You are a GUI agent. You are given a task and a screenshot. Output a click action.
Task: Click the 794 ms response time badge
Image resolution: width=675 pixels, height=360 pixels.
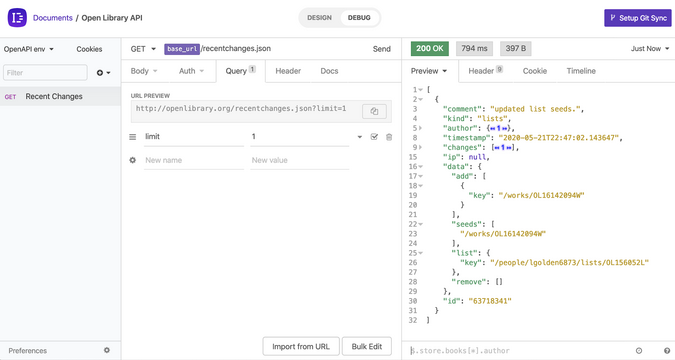tap(474, 49)
